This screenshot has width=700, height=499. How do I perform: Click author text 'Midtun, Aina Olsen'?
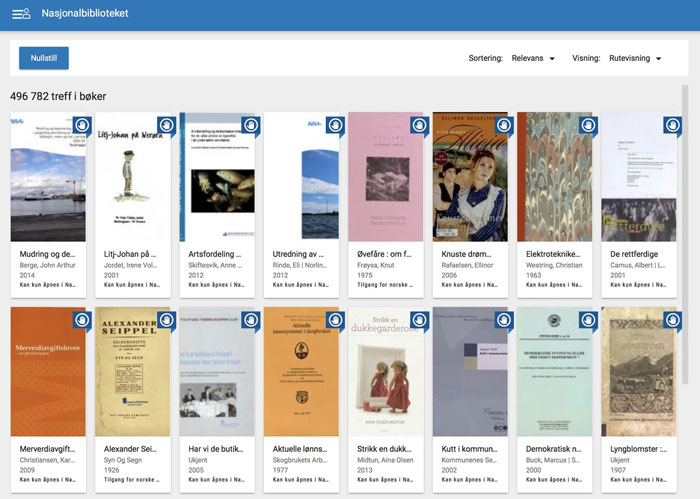click(385, 460)
